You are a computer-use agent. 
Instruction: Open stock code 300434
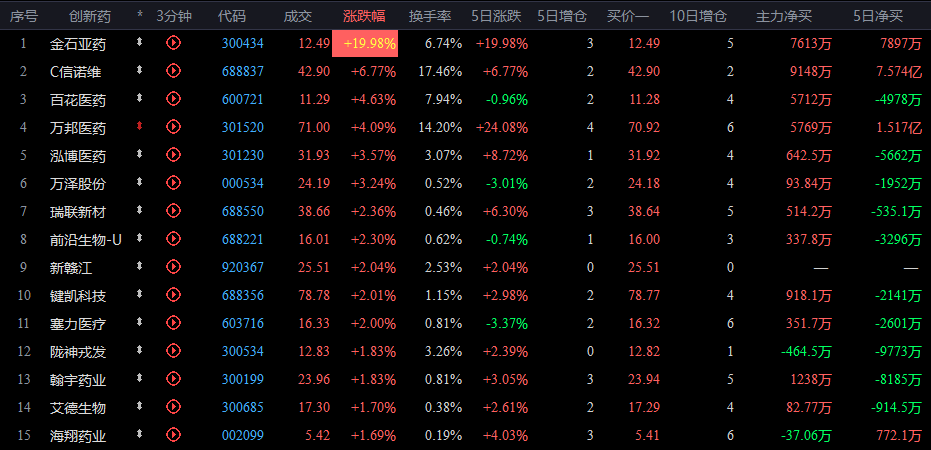(x=243, y=43)
